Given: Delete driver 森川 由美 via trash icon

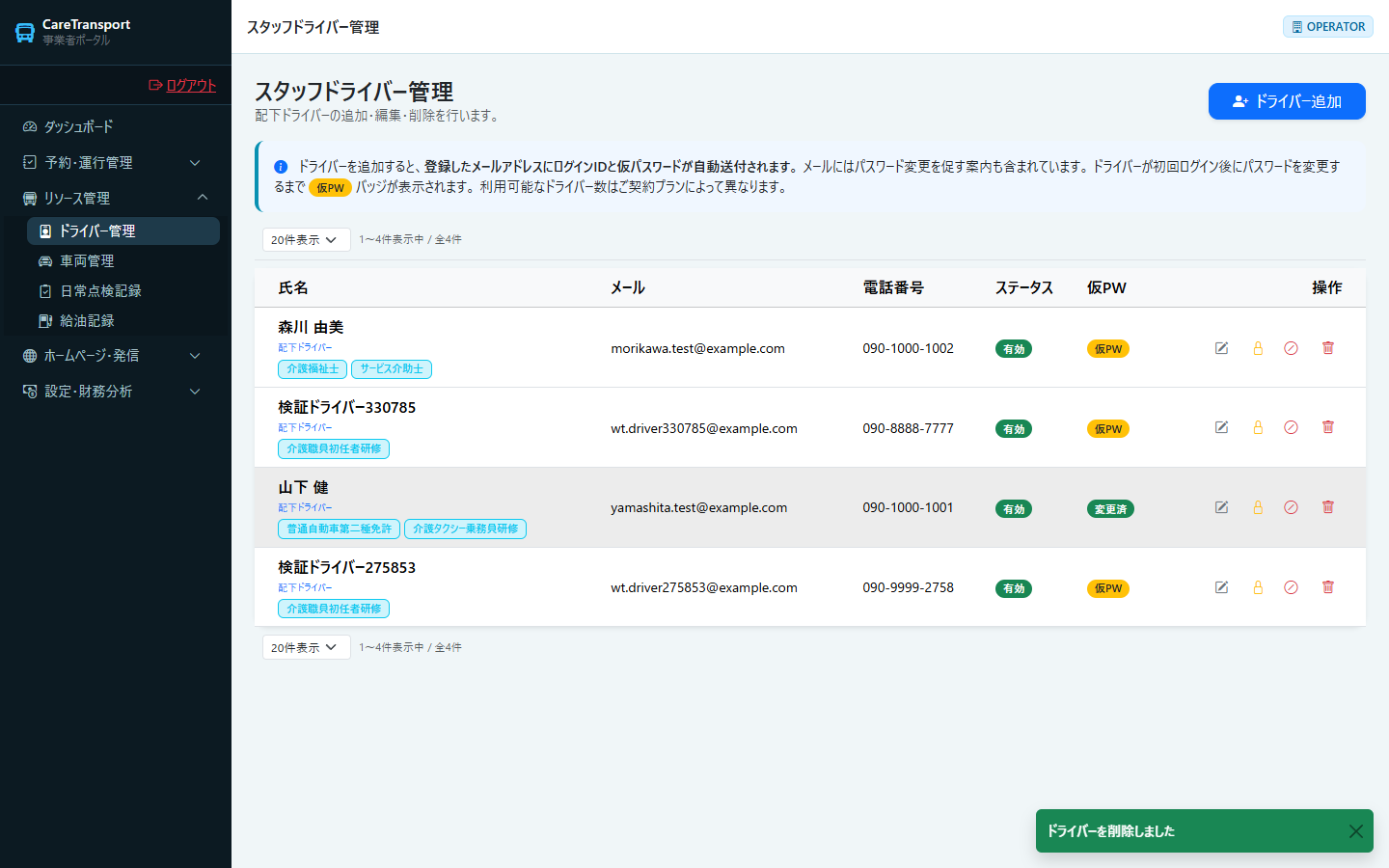Looking at the screenshot, I should tap(1327, 348).
